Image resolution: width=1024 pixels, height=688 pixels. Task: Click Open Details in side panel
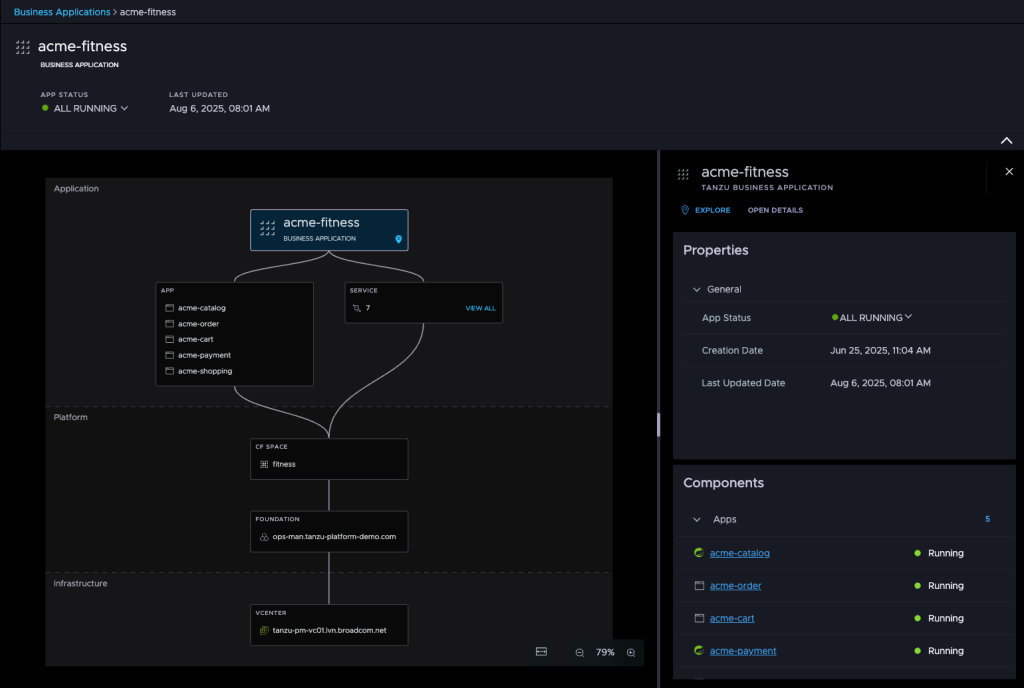(x=775, y=210)
